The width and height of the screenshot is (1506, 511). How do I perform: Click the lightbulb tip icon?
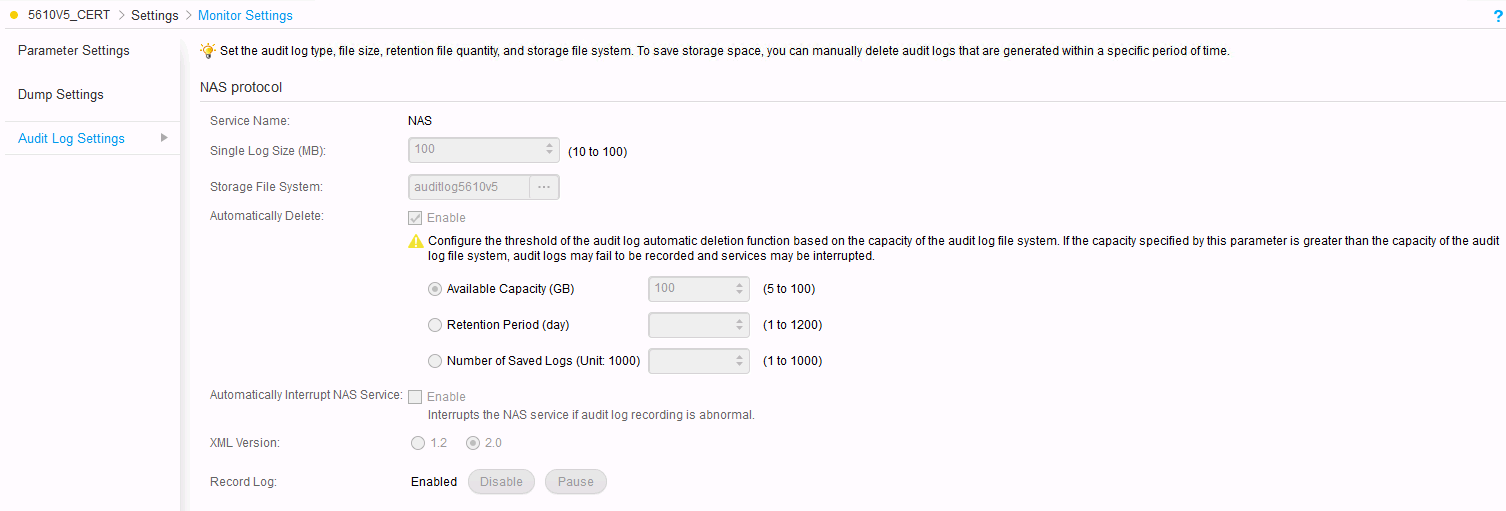pos(208,51)
